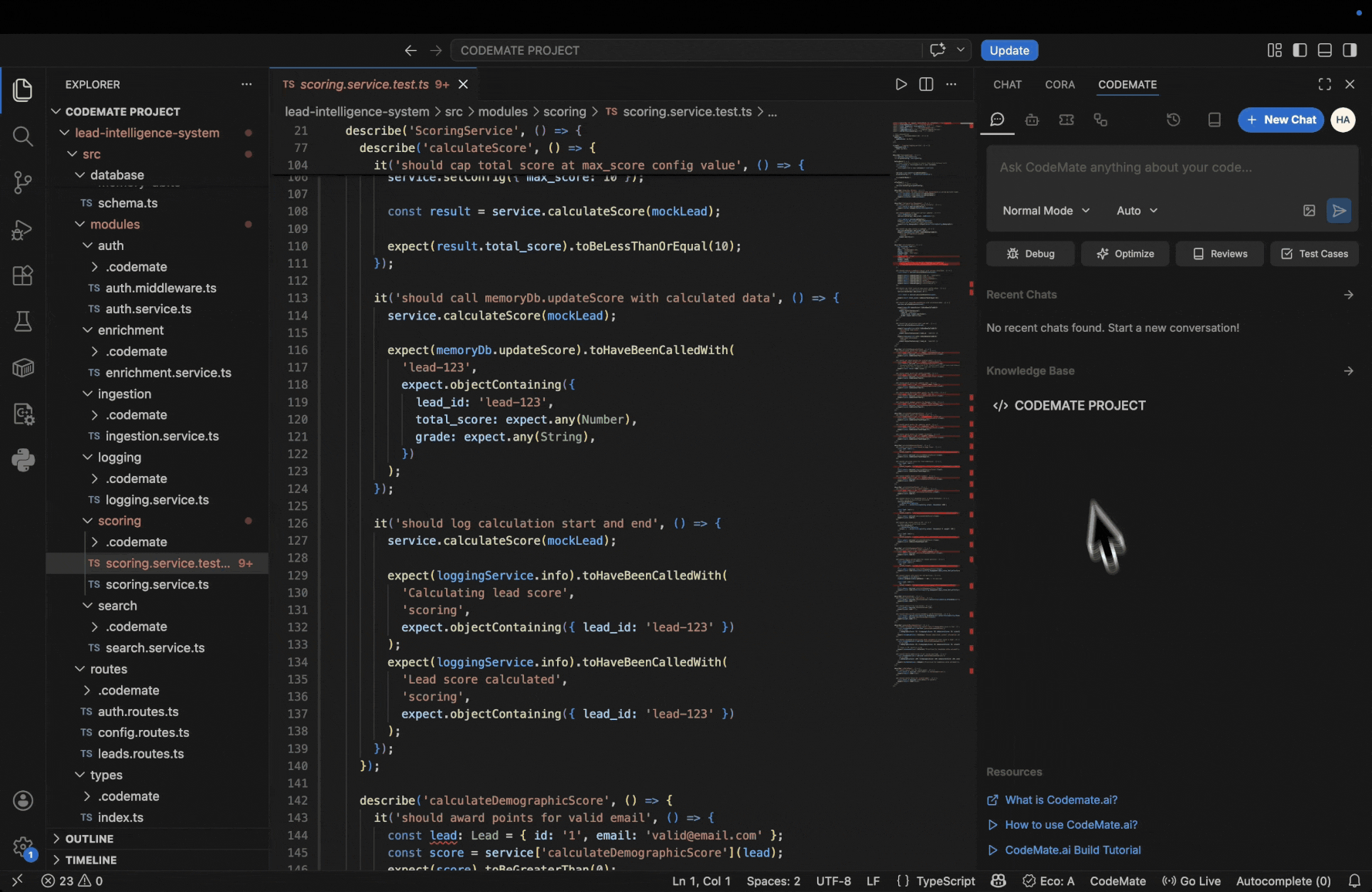Click the Test Cases button
Screen dimensions: 1372x892
click(1314, 254)
